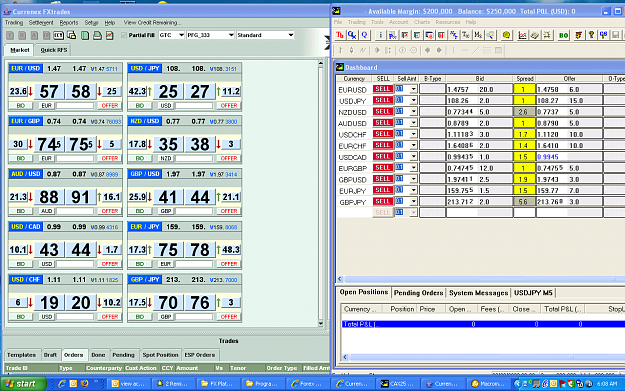Click the red Tb toolbar icon
Screen dimensions: 625x391
click(340, 35)
